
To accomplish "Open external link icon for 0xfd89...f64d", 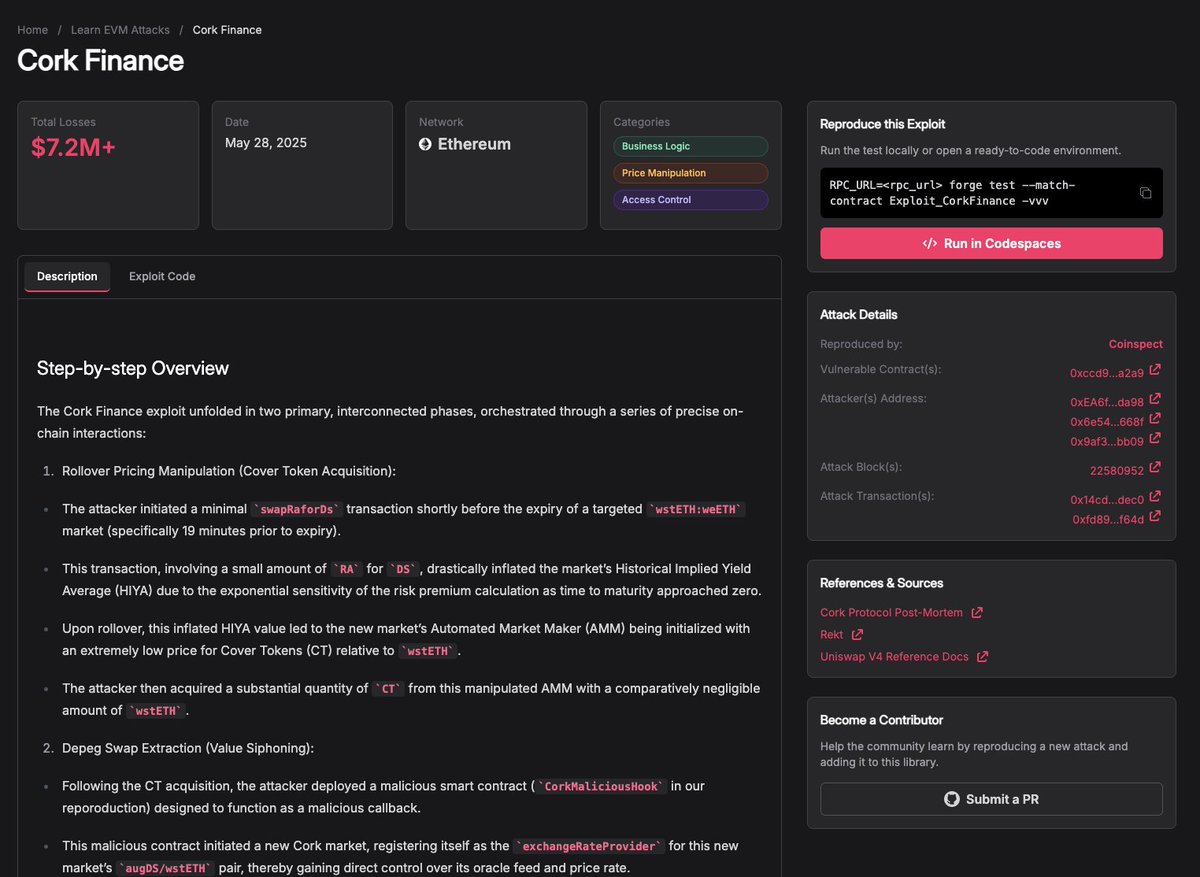I will [1155, 517].
